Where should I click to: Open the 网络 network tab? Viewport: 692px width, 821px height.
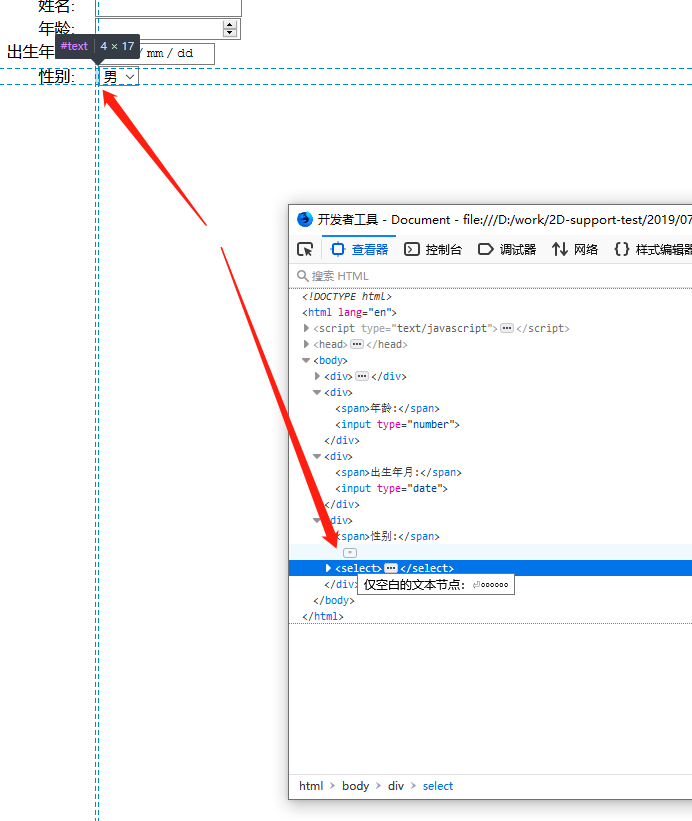(x=574, y=249)
